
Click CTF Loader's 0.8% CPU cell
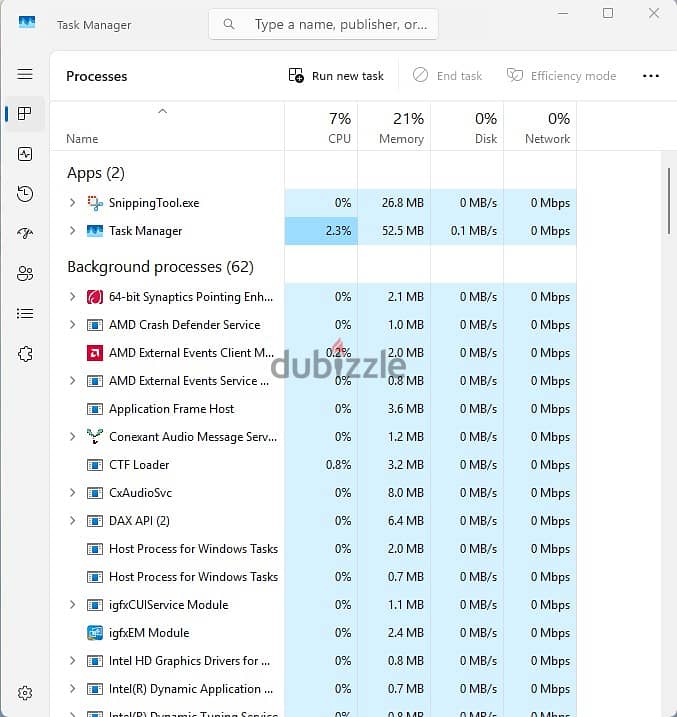321,465
